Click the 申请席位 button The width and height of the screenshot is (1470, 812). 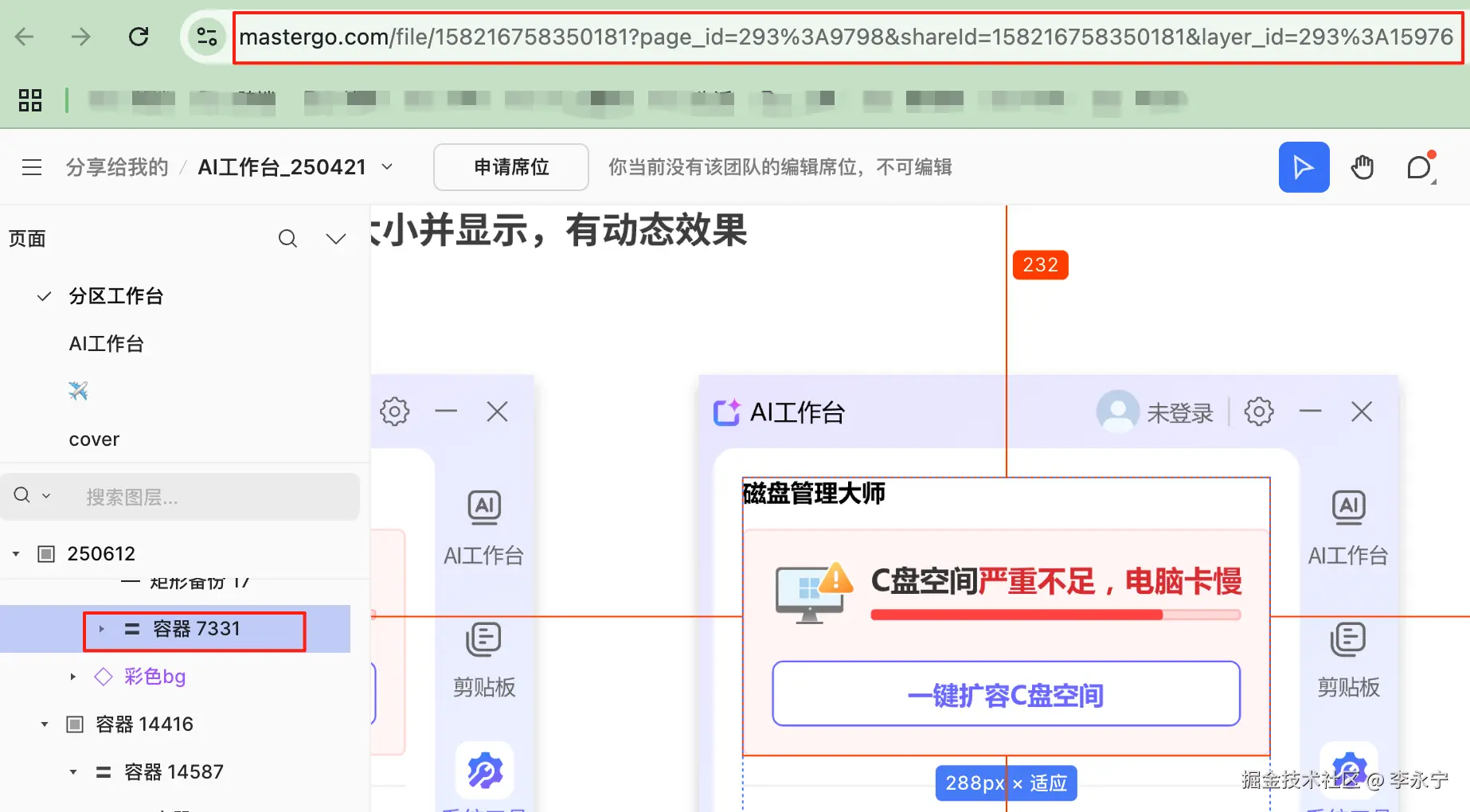pyautogui.click(x=511, y=167)
